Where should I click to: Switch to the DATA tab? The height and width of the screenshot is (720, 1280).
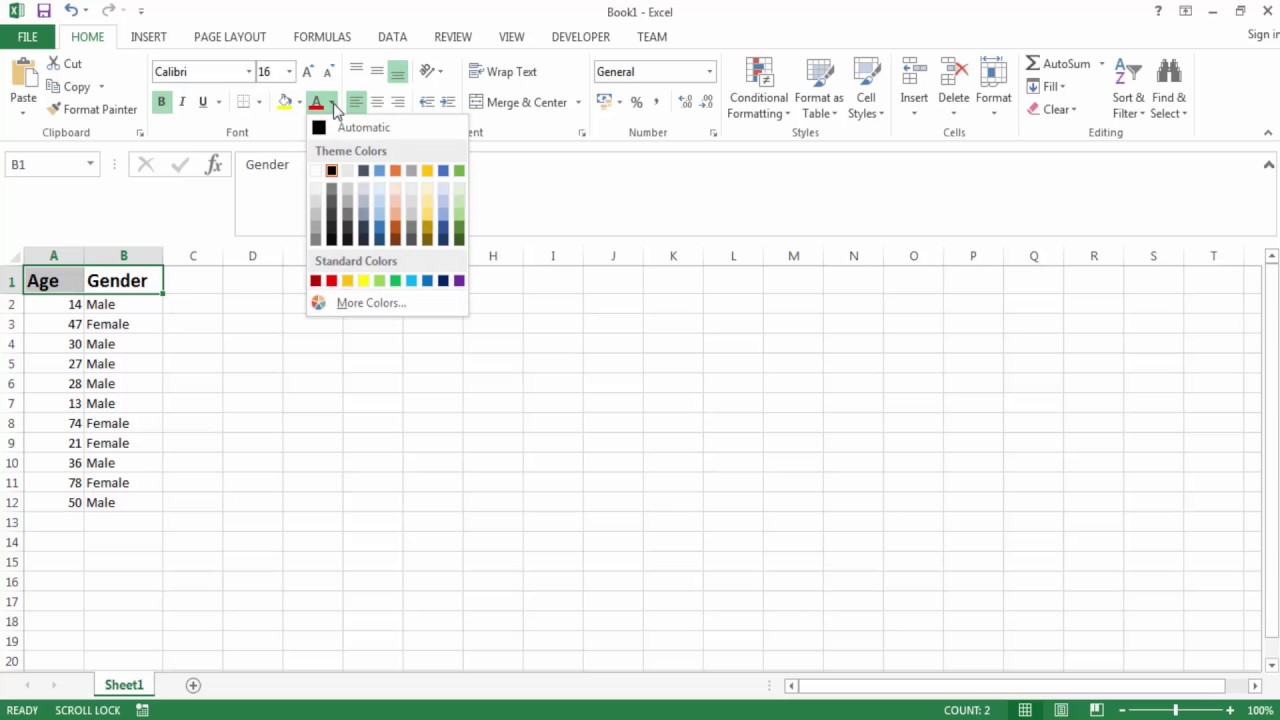(x=392, y=37)
